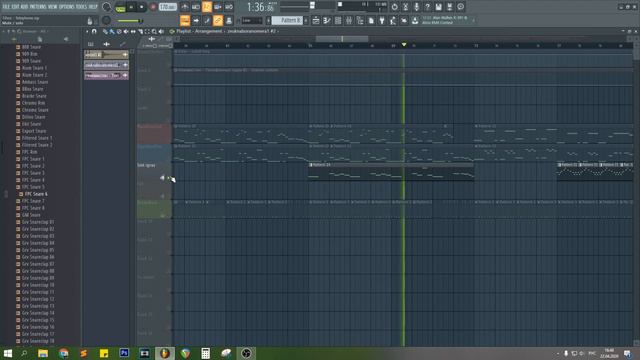
Task: Click the play/pause transport button
Action: [131, 7]
